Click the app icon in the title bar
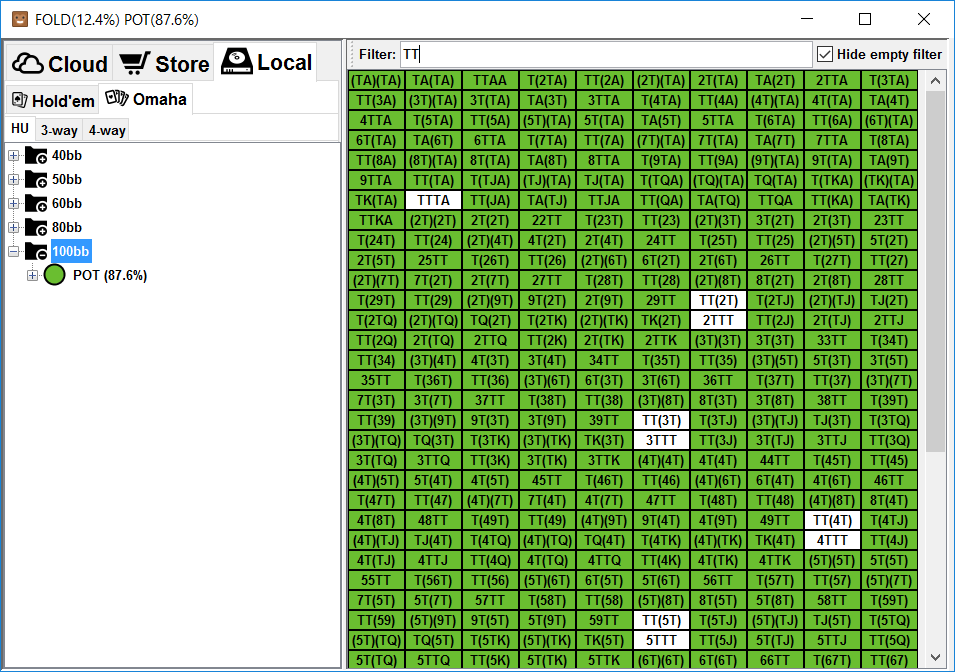This screenshot has height=672, width=955. pos(20,19)
